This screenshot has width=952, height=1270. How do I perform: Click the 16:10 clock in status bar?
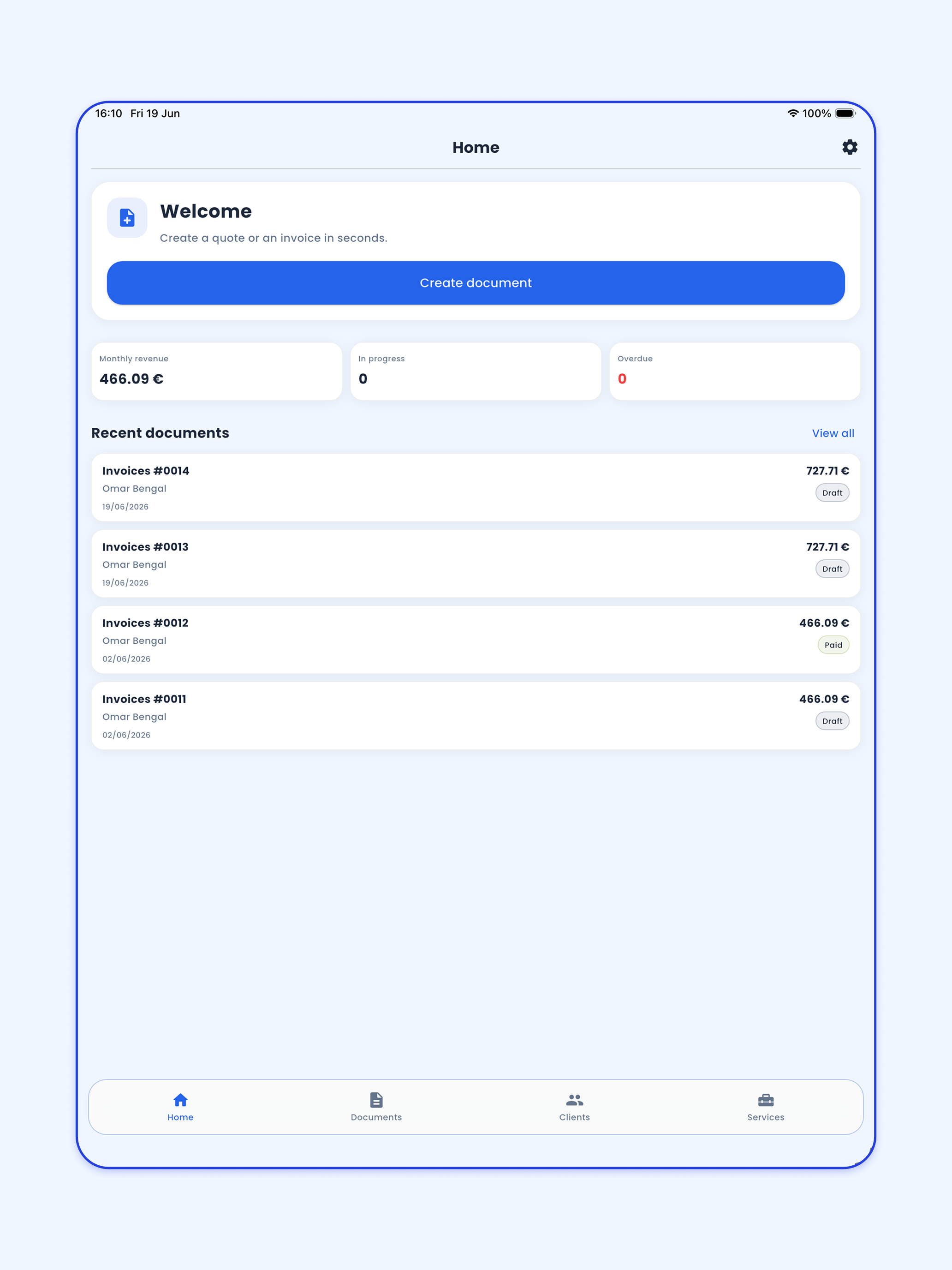(108, 113)
